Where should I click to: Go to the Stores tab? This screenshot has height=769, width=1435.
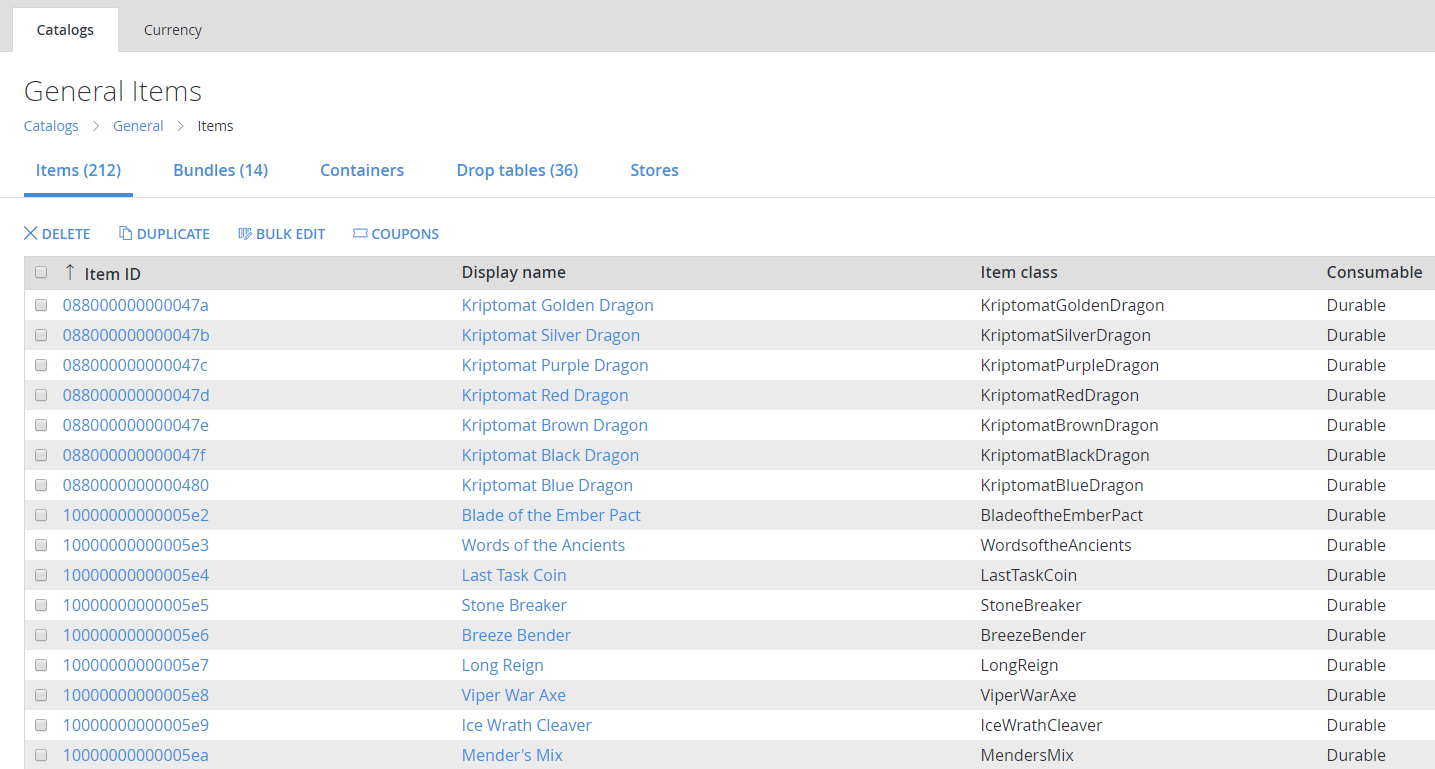[654, 170]
